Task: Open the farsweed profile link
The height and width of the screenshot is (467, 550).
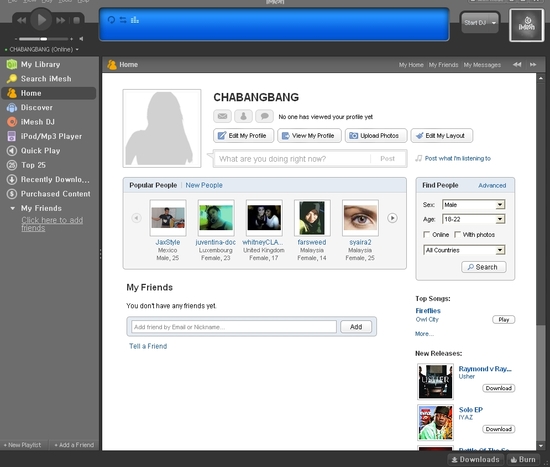Action: click(x=311, y=242)
